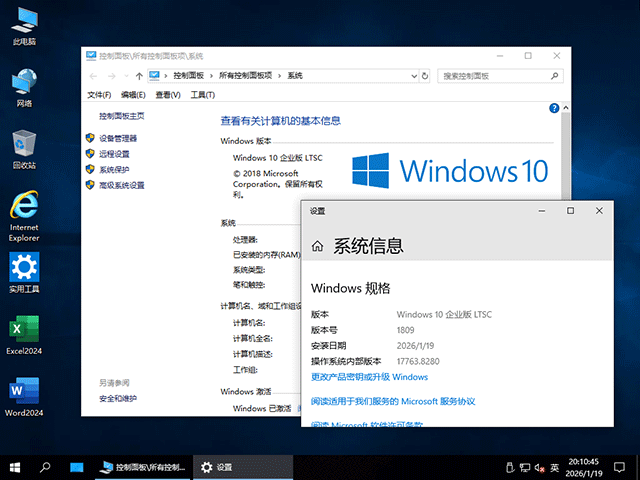
Task: Open 设备管理器 link
Action: [118, 138]
